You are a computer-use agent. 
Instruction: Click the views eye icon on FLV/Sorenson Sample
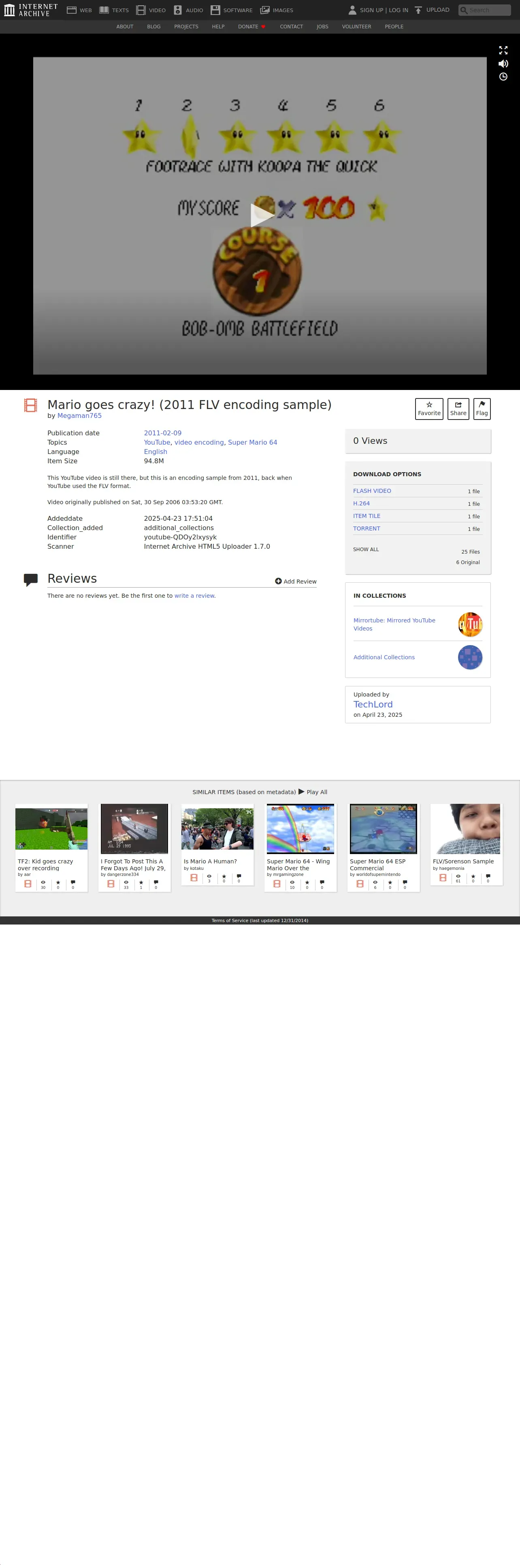point(458,876)
